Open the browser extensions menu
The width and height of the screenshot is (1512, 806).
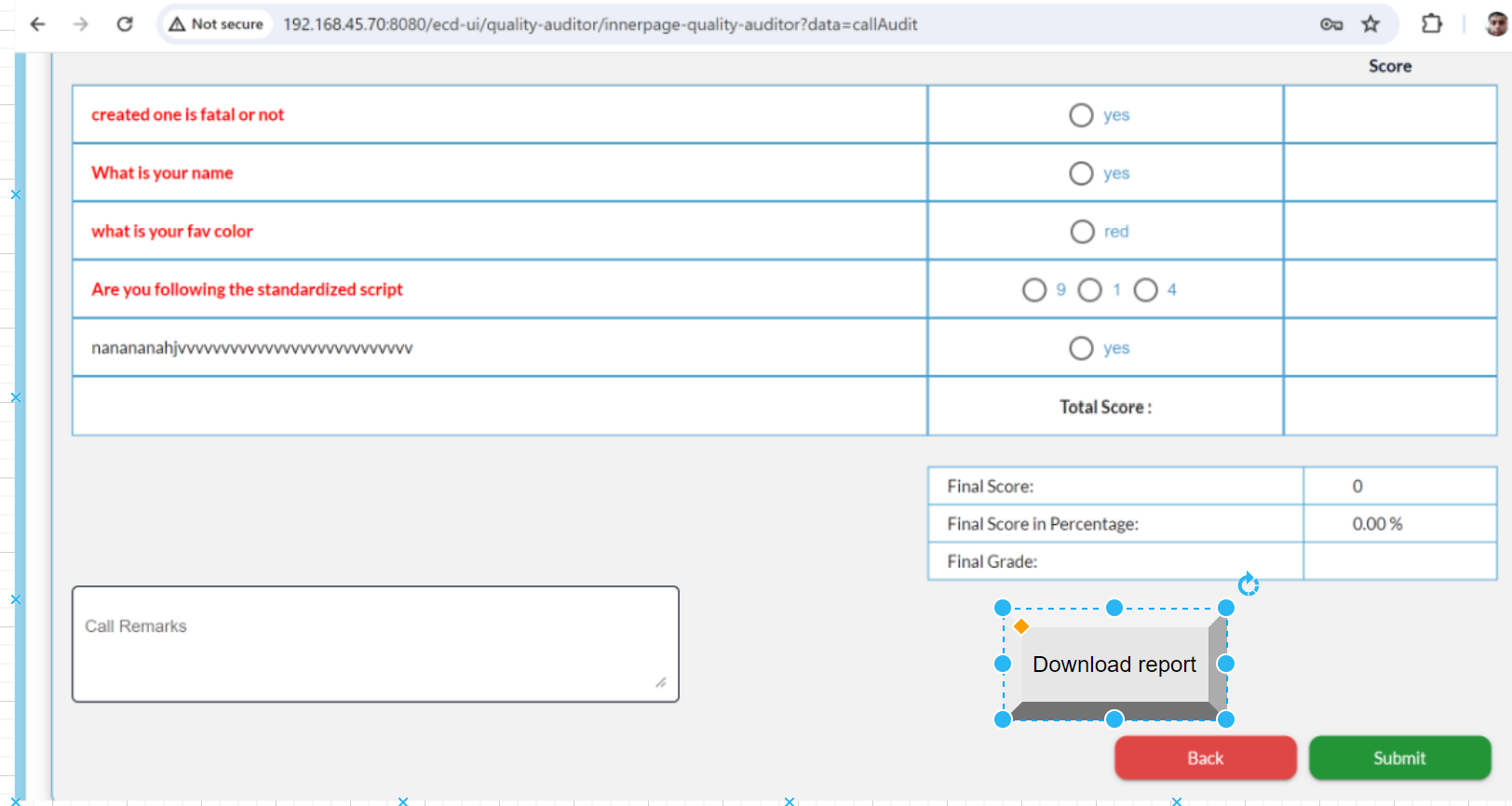coord(1432,24)
